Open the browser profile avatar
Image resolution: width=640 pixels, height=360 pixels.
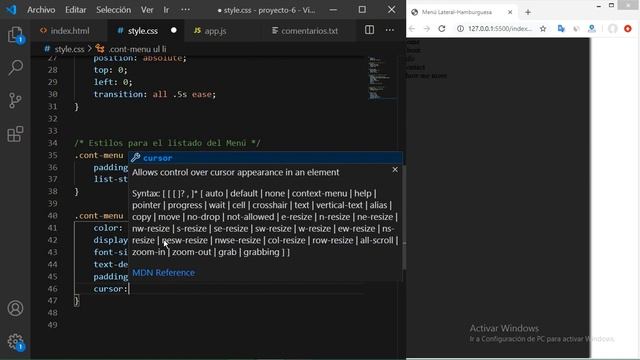pos(613,29)
